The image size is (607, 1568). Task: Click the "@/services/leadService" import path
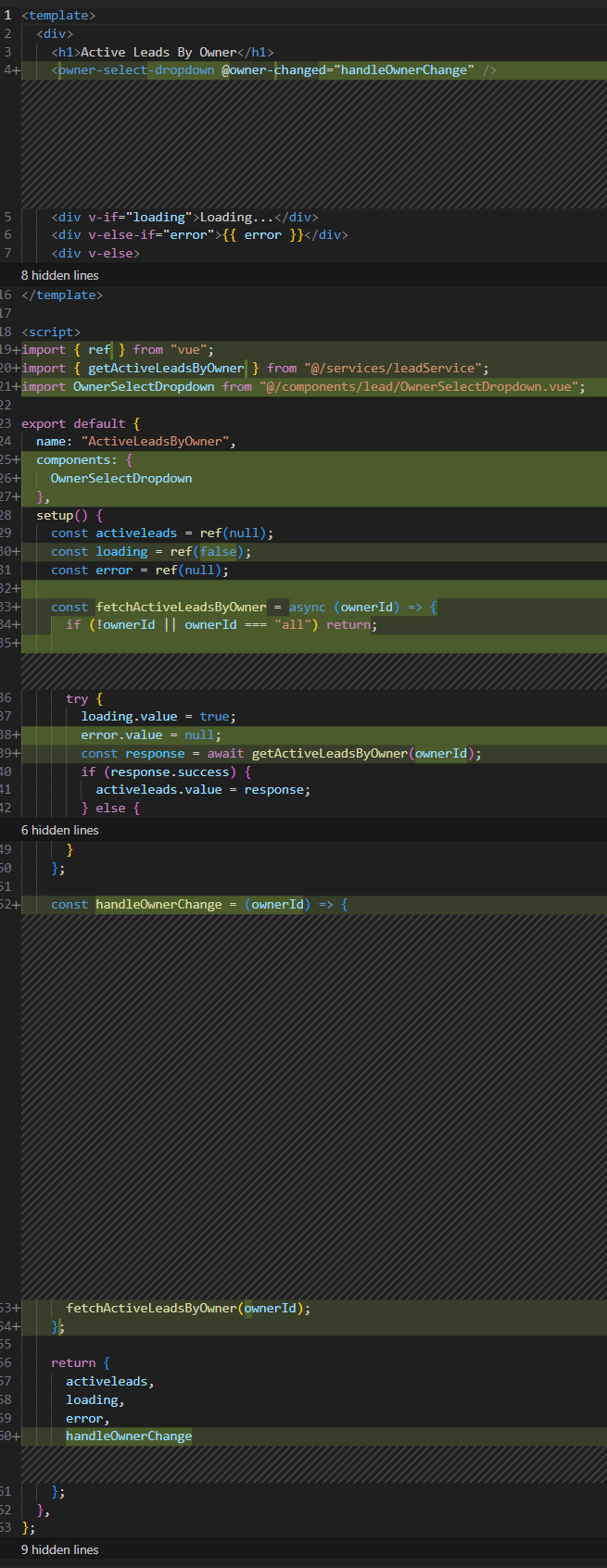392,368
